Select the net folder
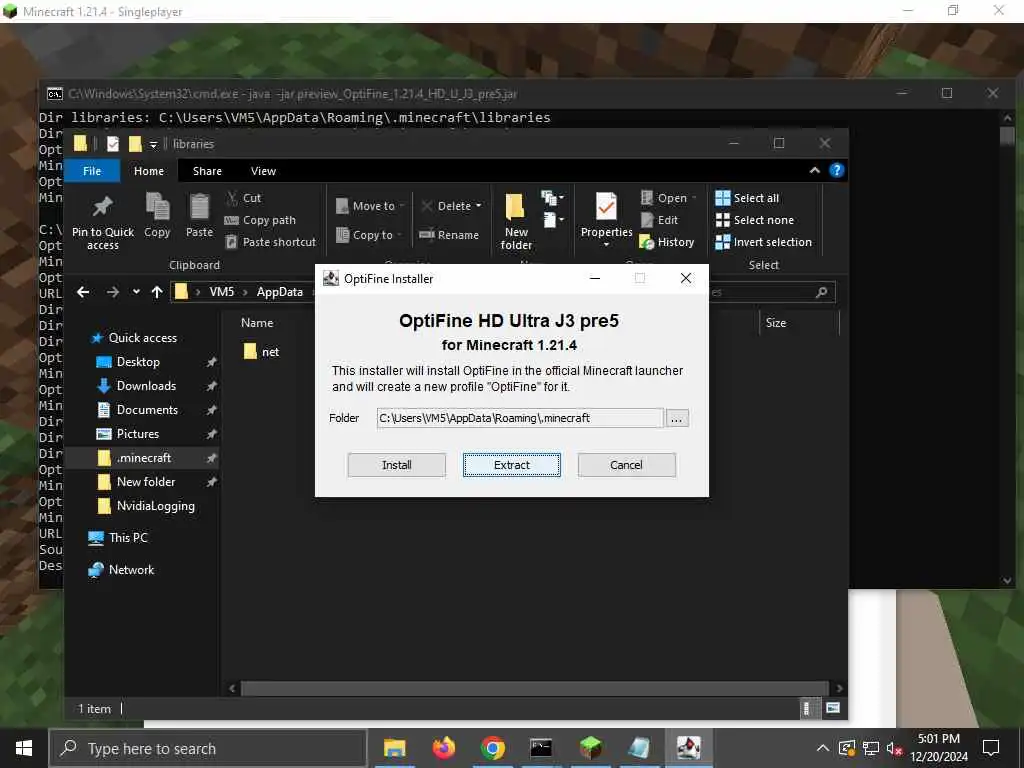The image size is (1024, 768). click(261, 352)
